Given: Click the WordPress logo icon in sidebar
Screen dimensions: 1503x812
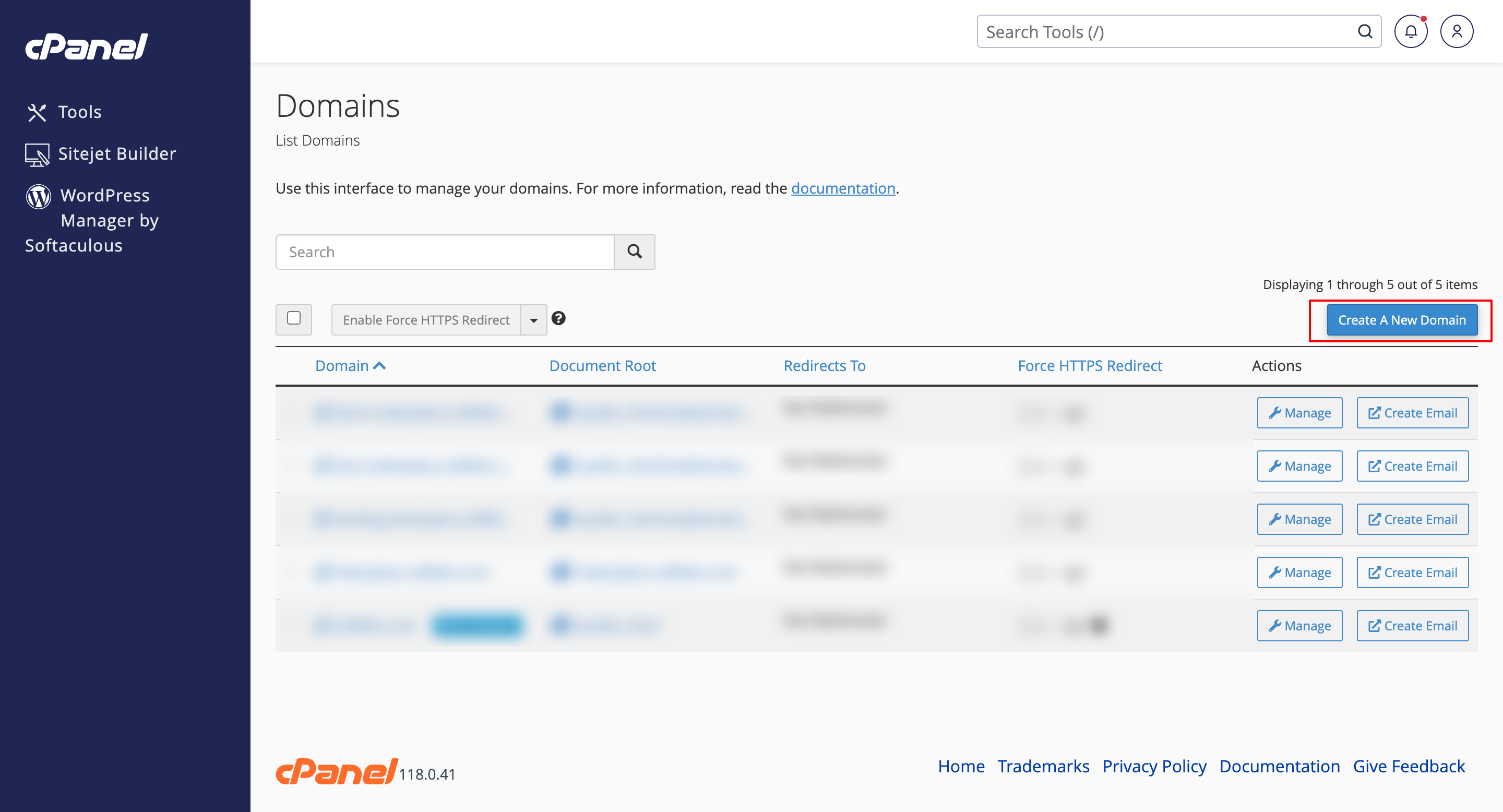Looking at the screenshot, I should [39, 197].
